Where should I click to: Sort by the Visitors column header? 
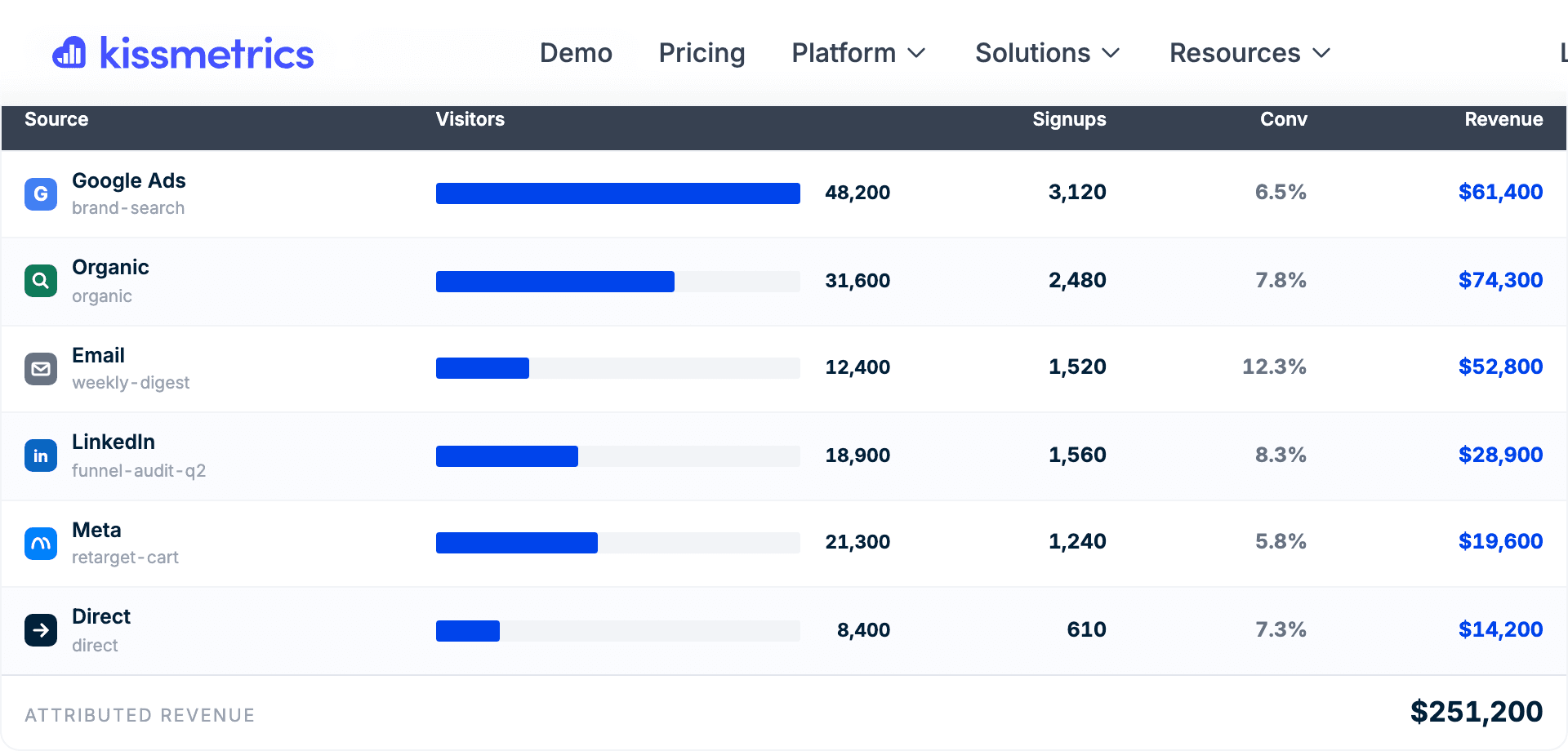470,119
